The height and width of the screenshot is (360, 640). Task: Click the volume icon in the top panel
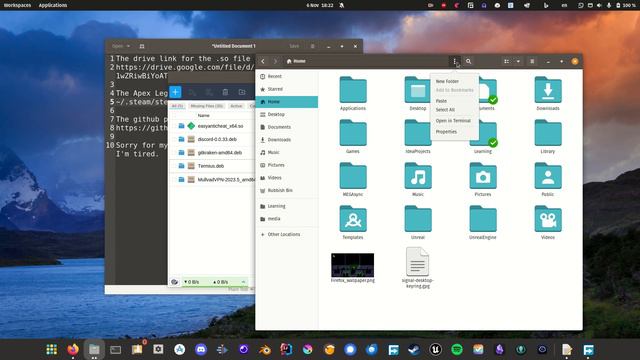pyautogui.click(x=599, y=5)
